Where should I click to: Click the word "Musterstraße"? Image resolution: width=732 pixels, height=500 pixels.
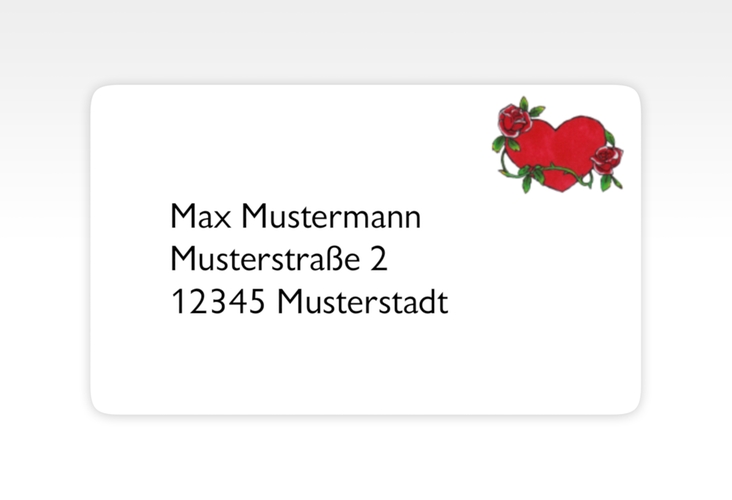[x=265, y=259]
